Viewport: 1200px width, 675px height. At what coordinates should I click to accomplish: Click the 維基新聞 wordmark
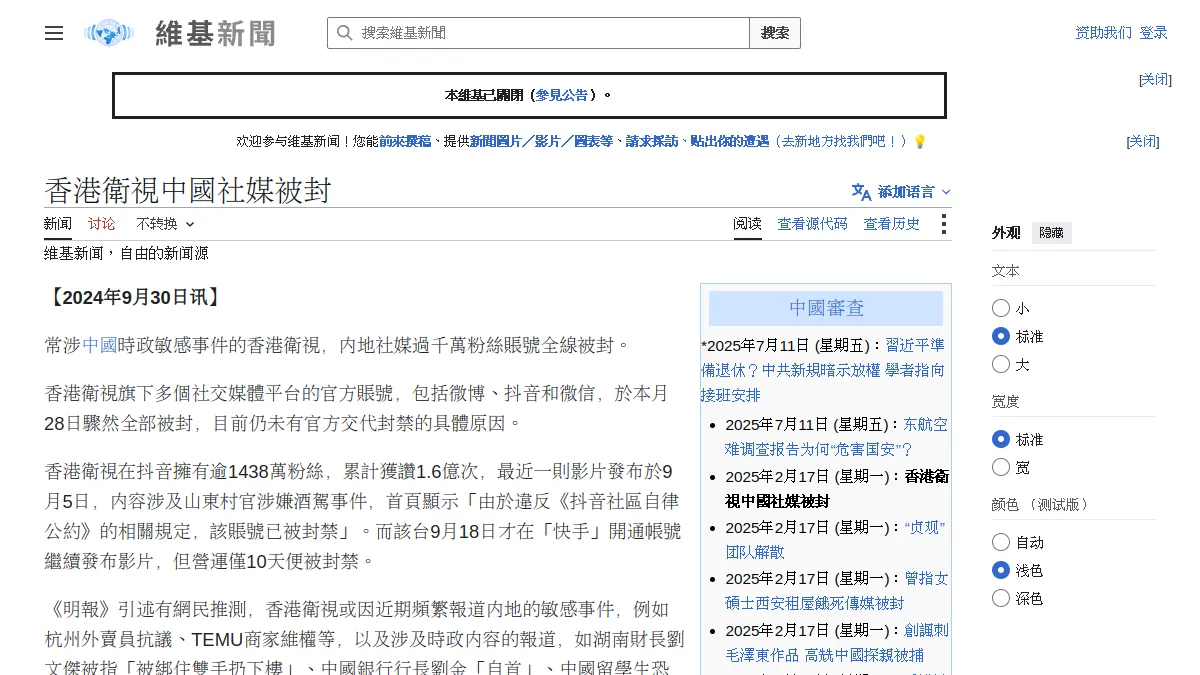pos(216,33)
